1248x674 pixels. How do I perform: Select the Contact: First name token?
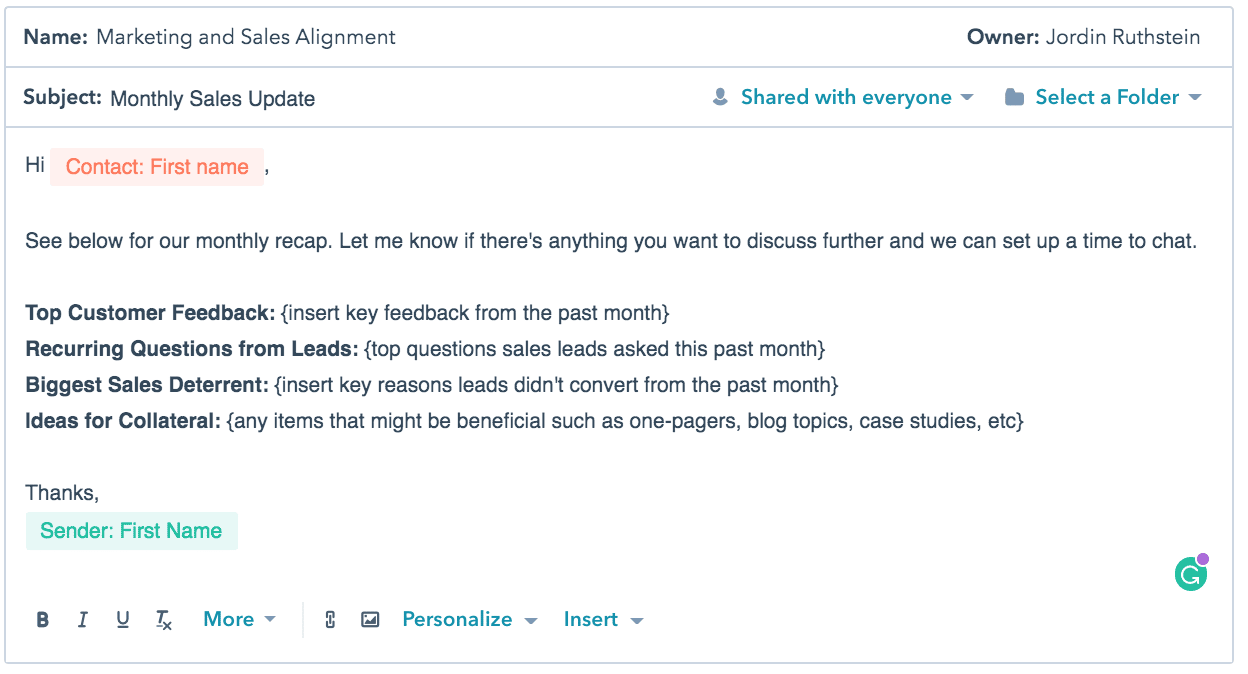(x=156, y=166)
